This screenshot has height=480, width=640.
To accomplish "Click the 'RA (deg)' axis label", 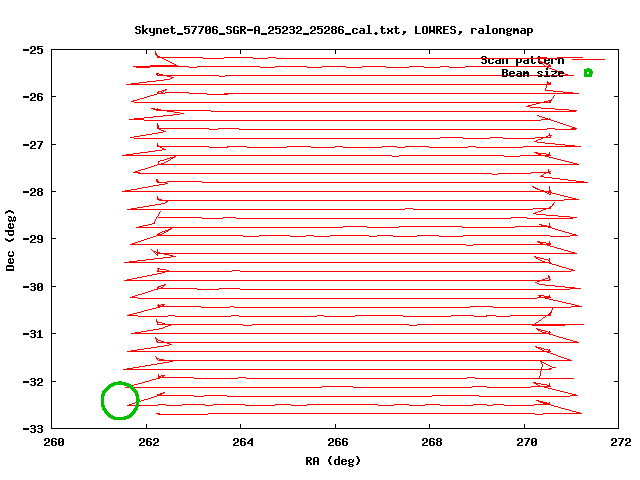I will 333,461.
